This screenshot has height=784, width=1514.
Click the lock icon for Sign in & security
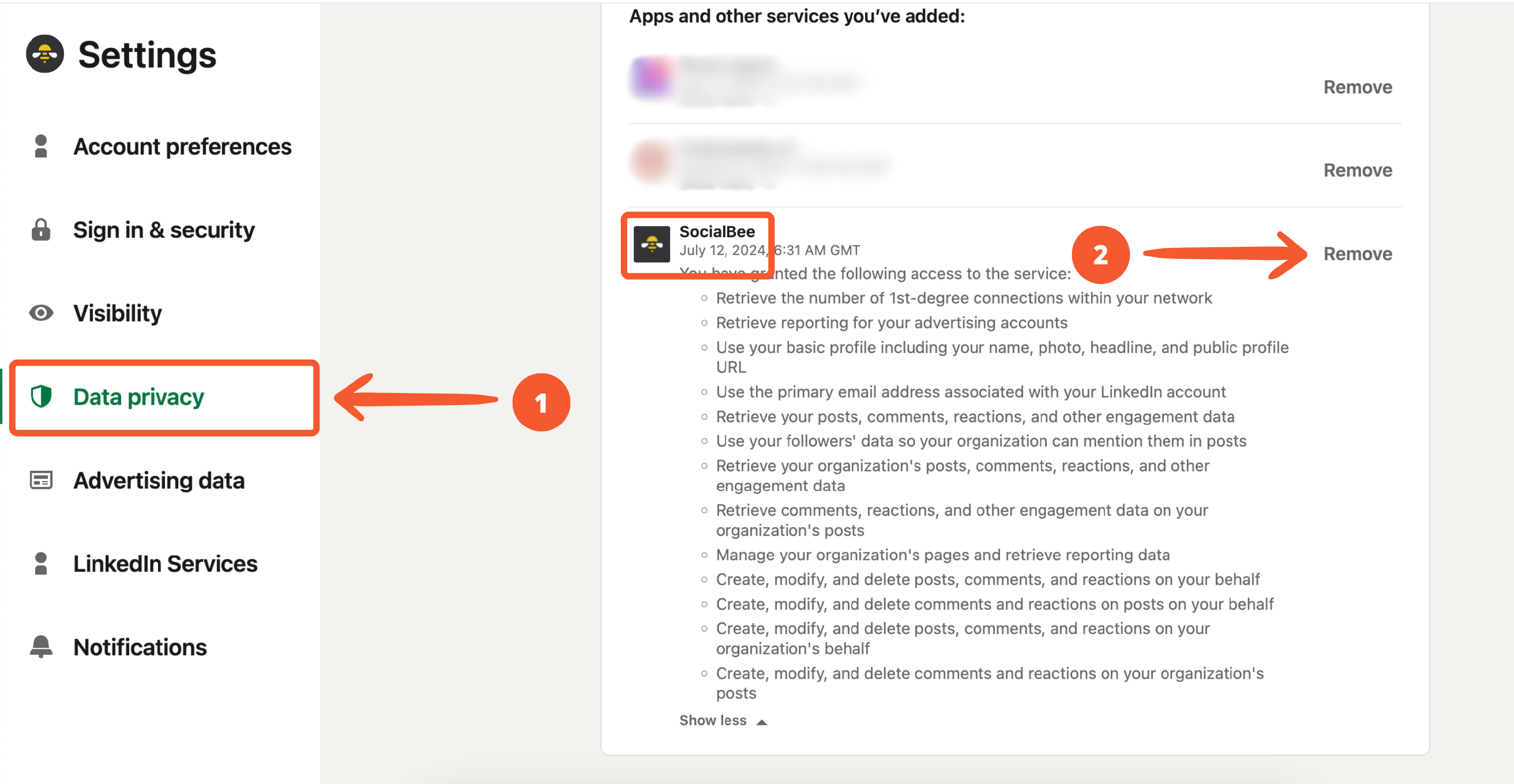pos(40,230)
